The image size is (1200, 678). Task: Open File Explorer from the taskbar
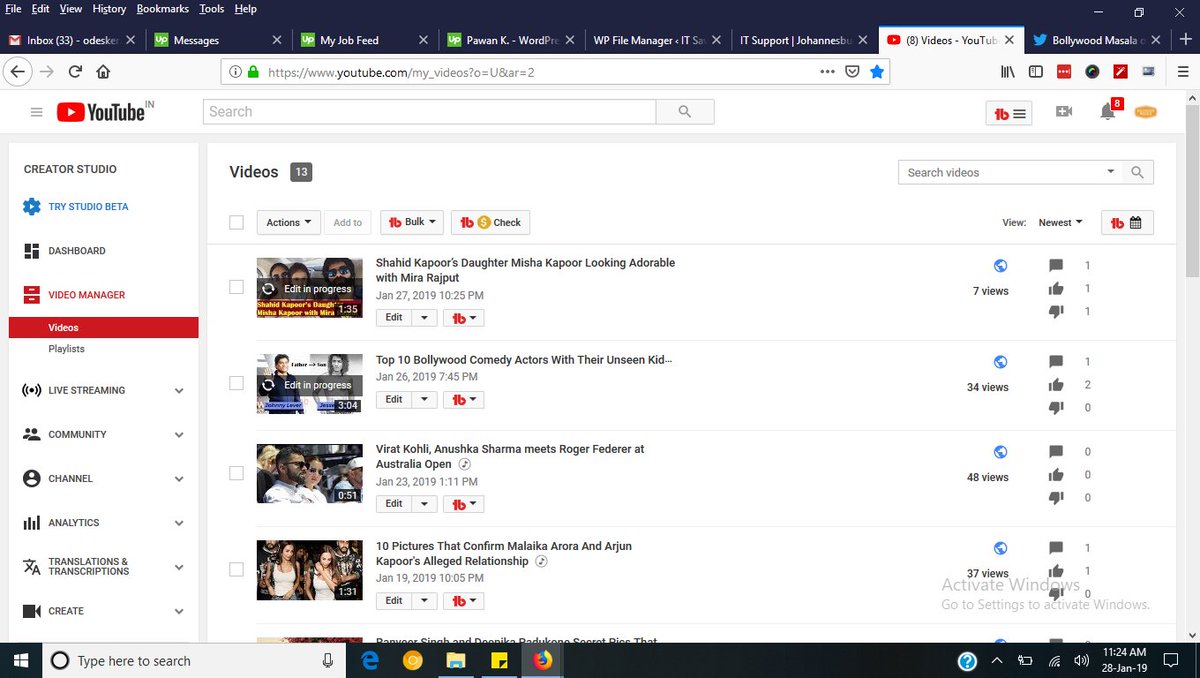tap(456, 660)
